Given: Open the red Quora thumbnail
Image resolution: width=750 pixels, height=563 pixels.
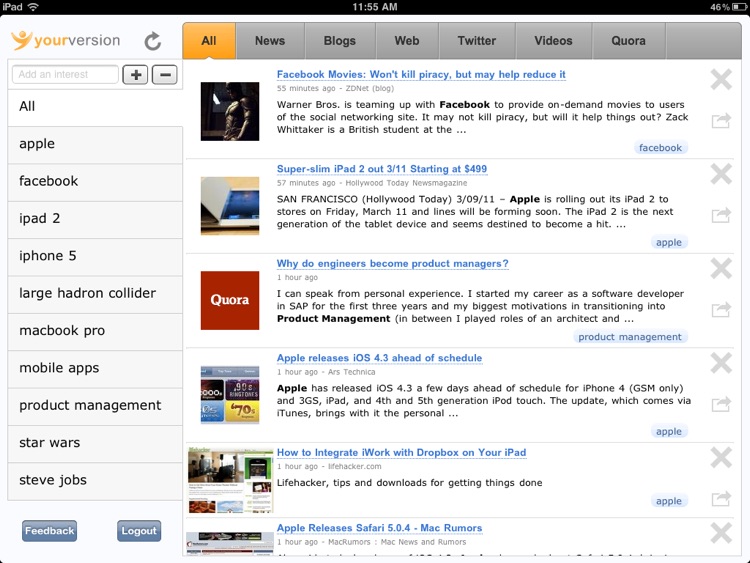Looking at the screenshot, I should click(x=230, y=300).
